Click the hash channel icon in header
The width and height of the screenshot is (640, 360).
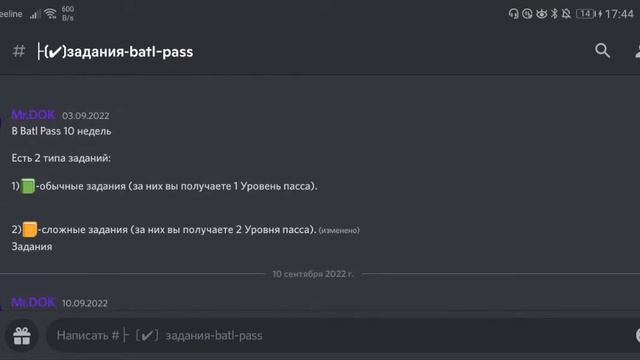tap(19, 51)
